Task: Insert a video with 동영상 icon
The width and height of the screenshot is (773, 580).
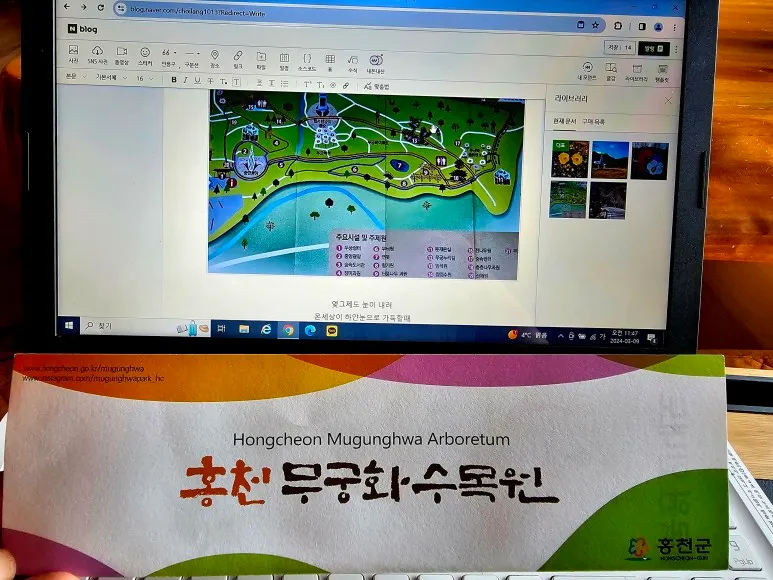Action: pyautogui.click(x=121, y=53)
